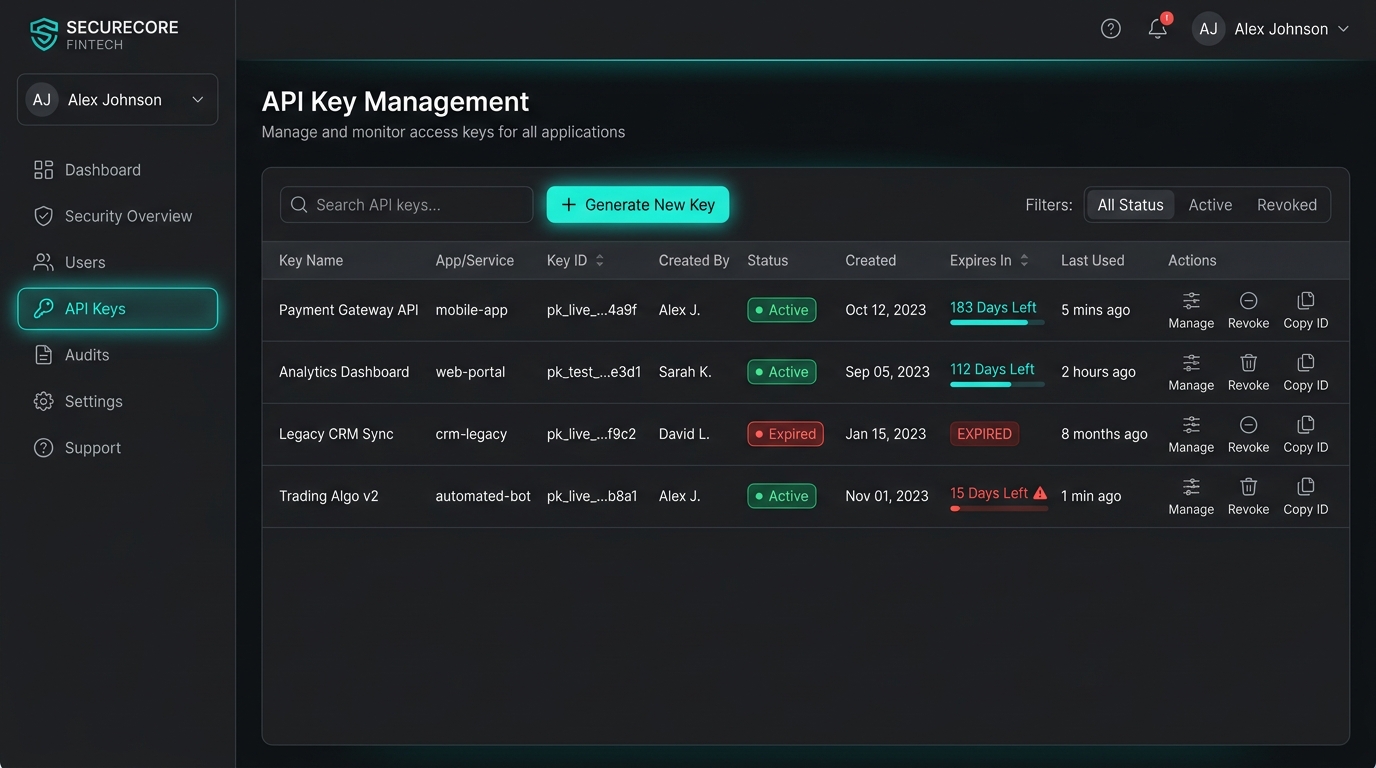
Task: Open Dashboard in the sidebar
Action: pos(87,170)
